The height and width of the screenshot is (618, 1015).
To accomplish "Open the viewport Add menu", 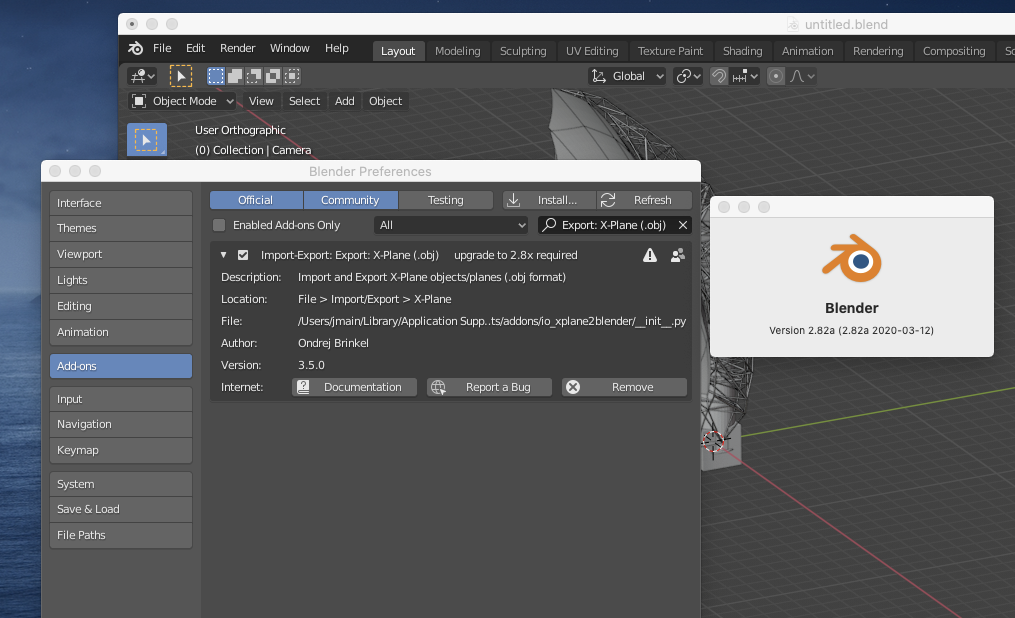I will click(x=344, y=101).
